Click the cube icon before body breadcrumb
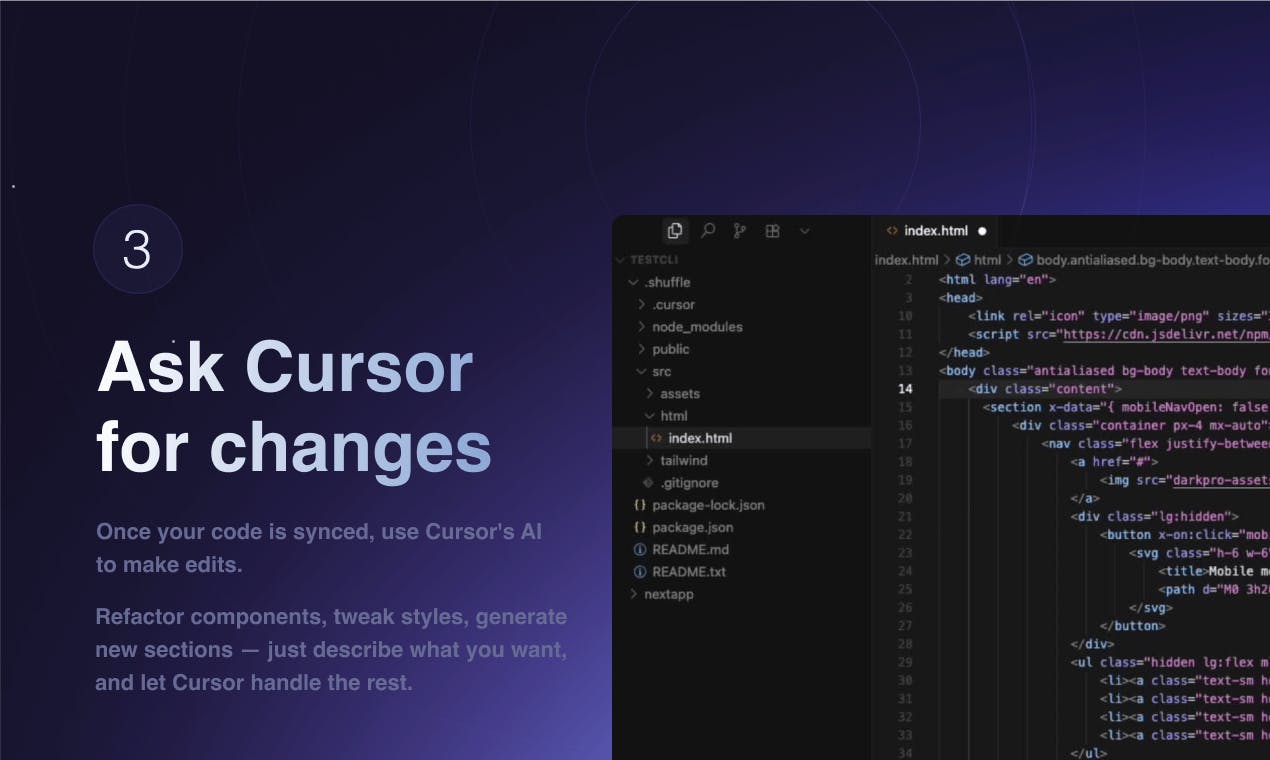Viewport: 1270px width, 760px height. pos(1026,260)
